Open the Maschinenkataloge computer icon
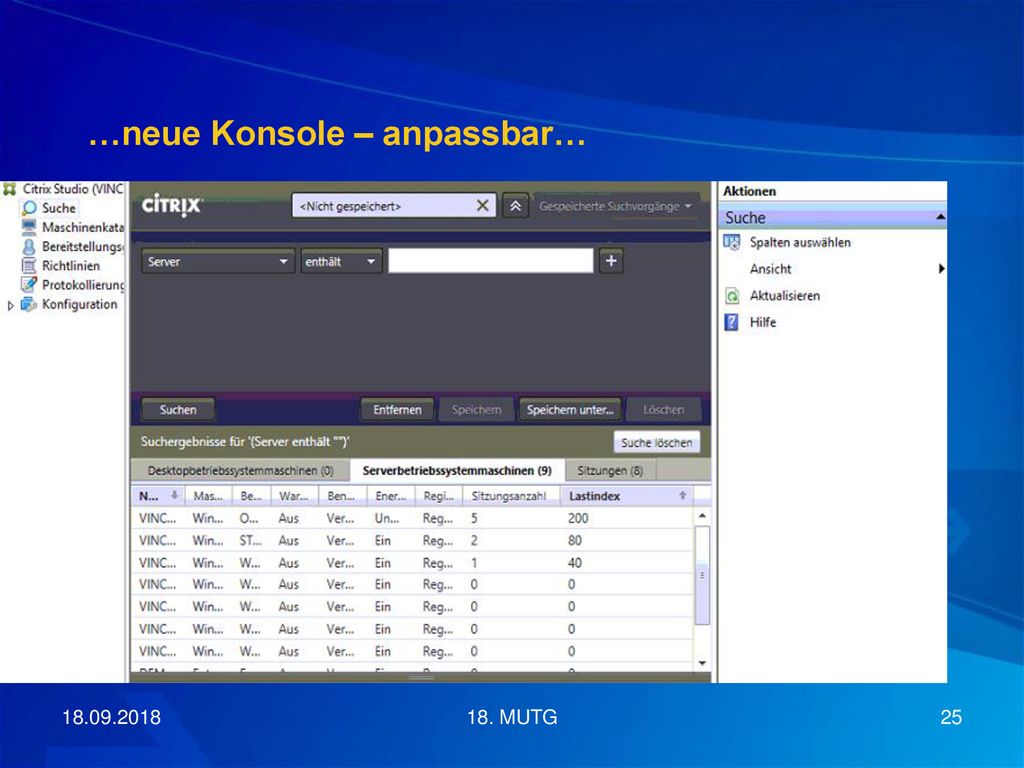 [x=29, y=227]
